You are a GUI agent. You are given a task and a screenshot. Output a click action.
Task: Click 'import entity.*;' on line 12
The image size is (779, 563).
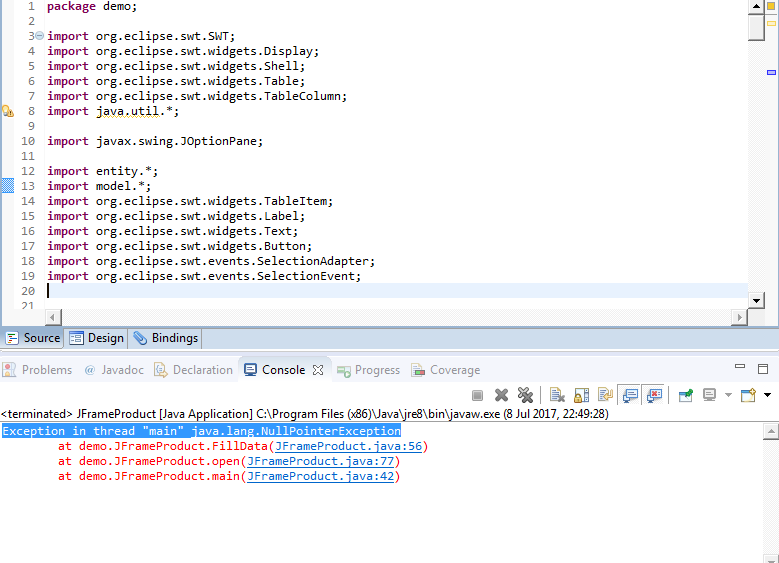(102, 171)
